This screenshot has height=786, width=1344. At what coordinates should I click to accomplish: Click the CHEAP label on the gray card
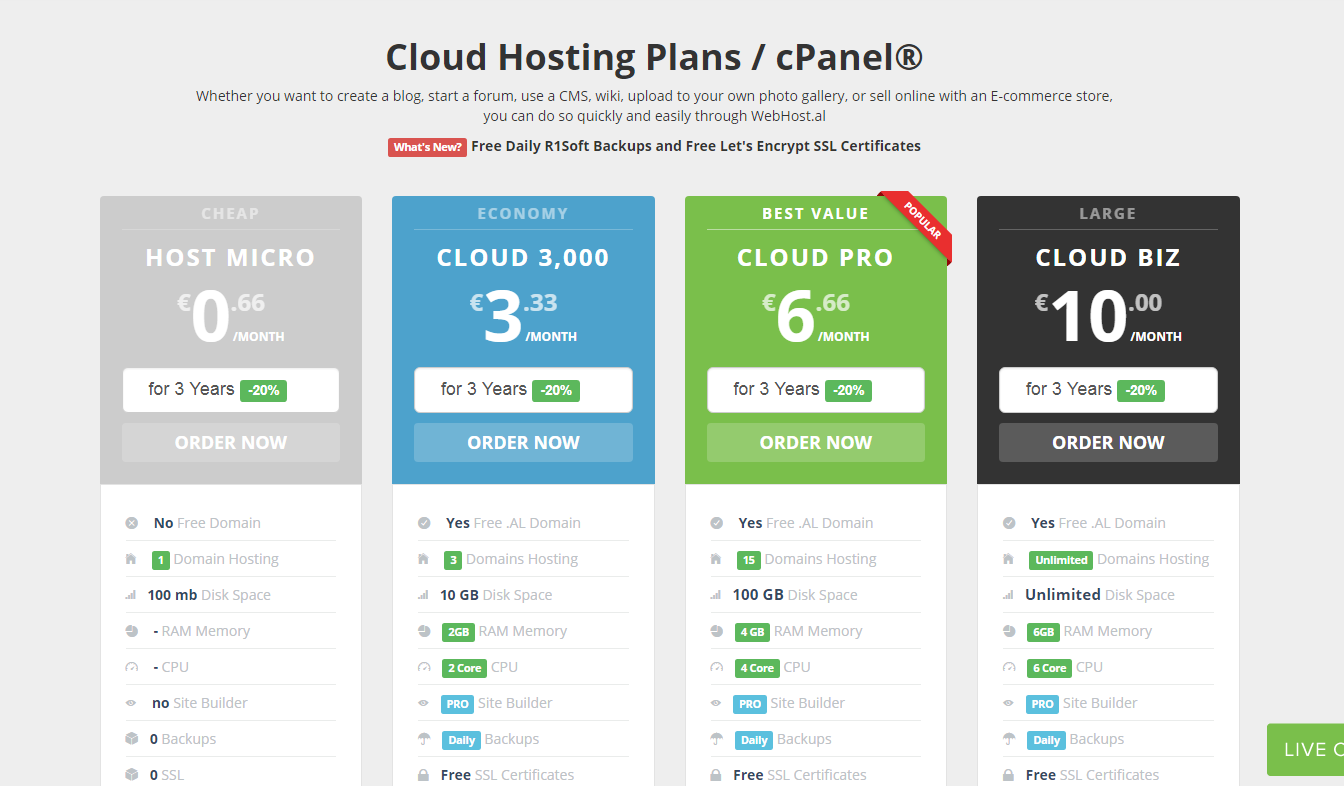(230, 213)
